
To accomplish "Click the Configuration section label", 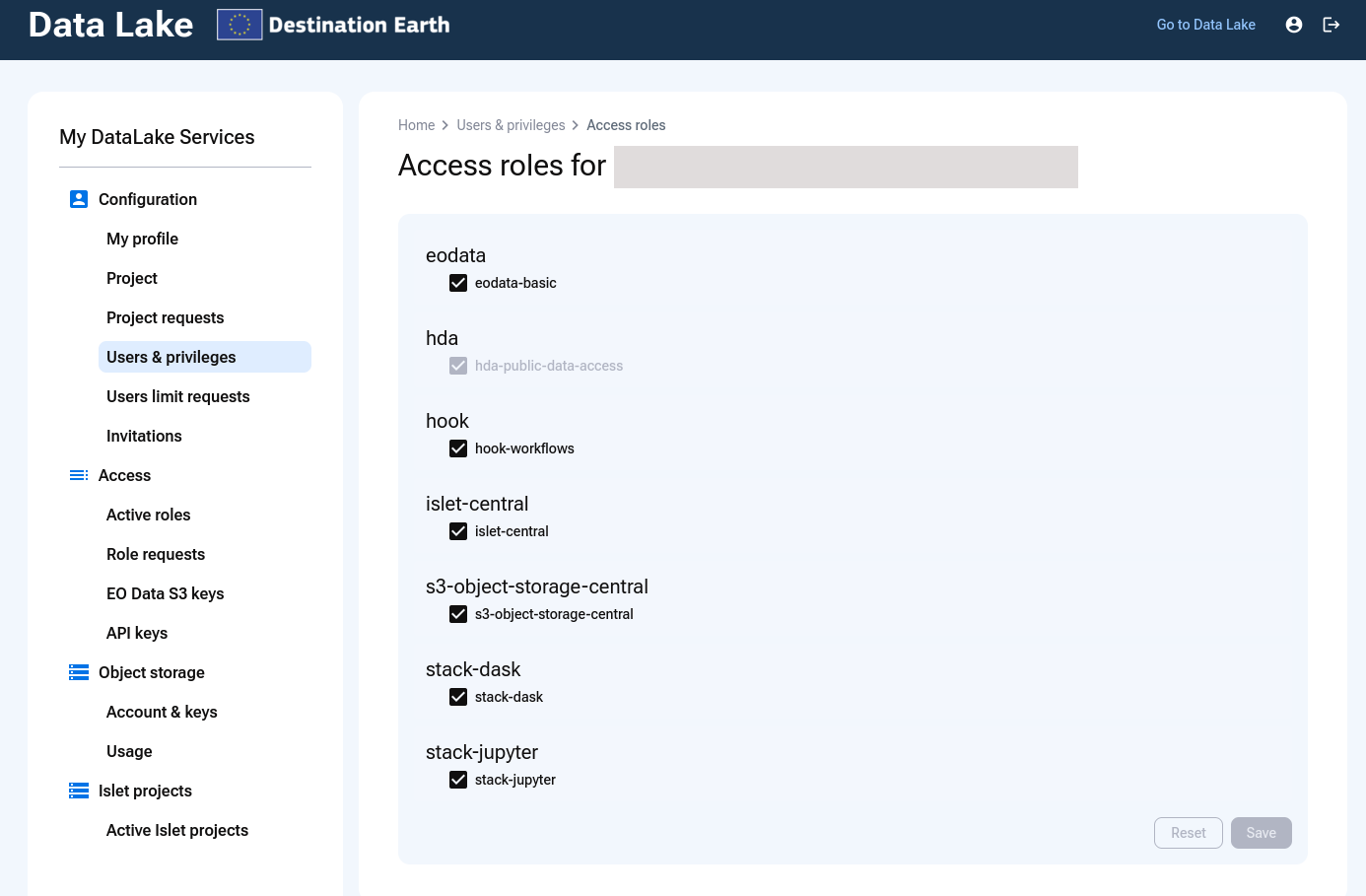I will pyautogui.click(x=148, y=199).
